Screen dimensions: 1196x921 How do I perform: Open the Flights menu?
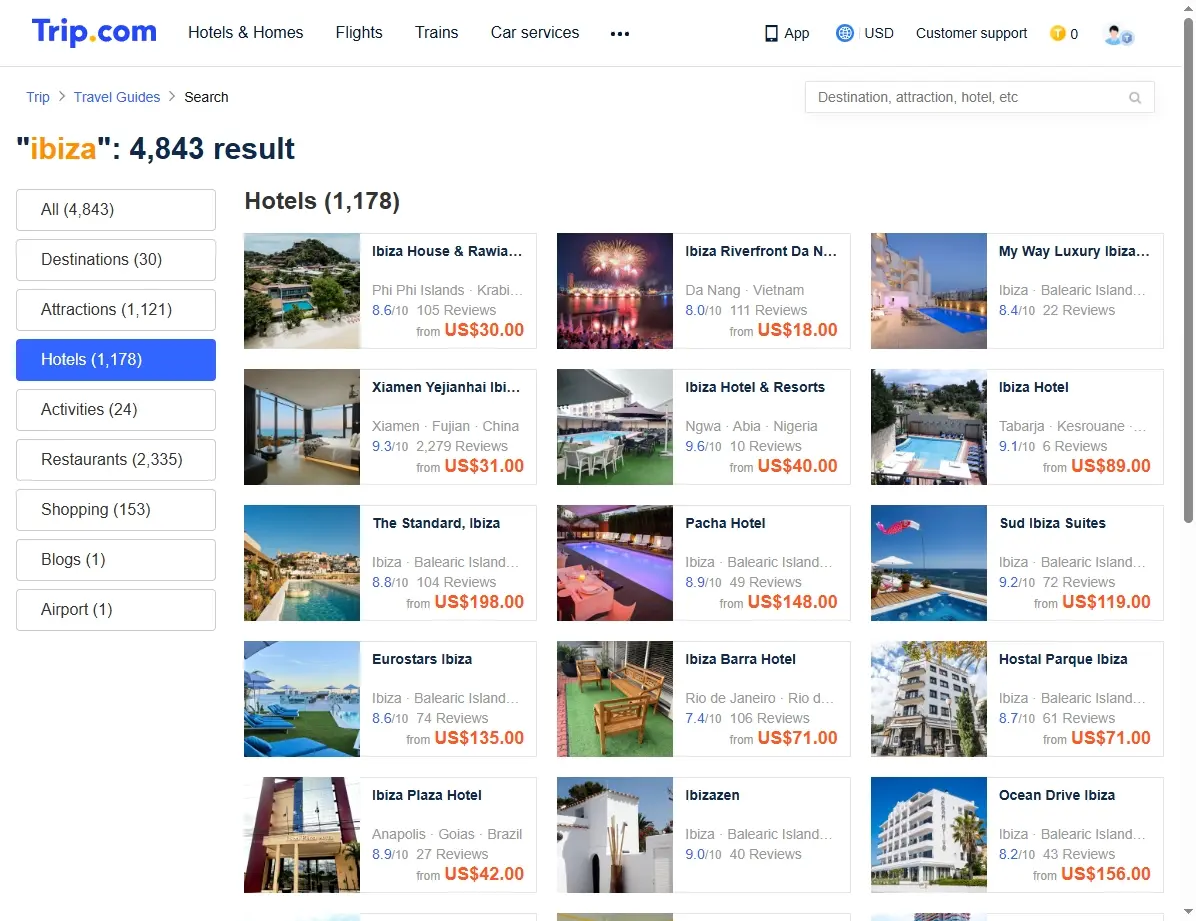[358, 33]
